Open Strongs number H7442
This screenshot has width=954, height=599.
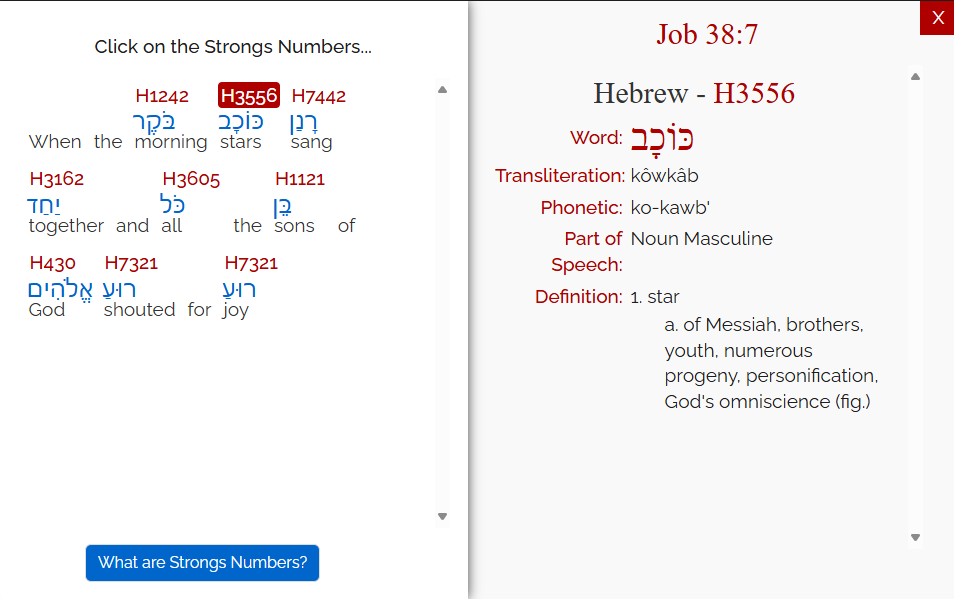click(318, 96)
